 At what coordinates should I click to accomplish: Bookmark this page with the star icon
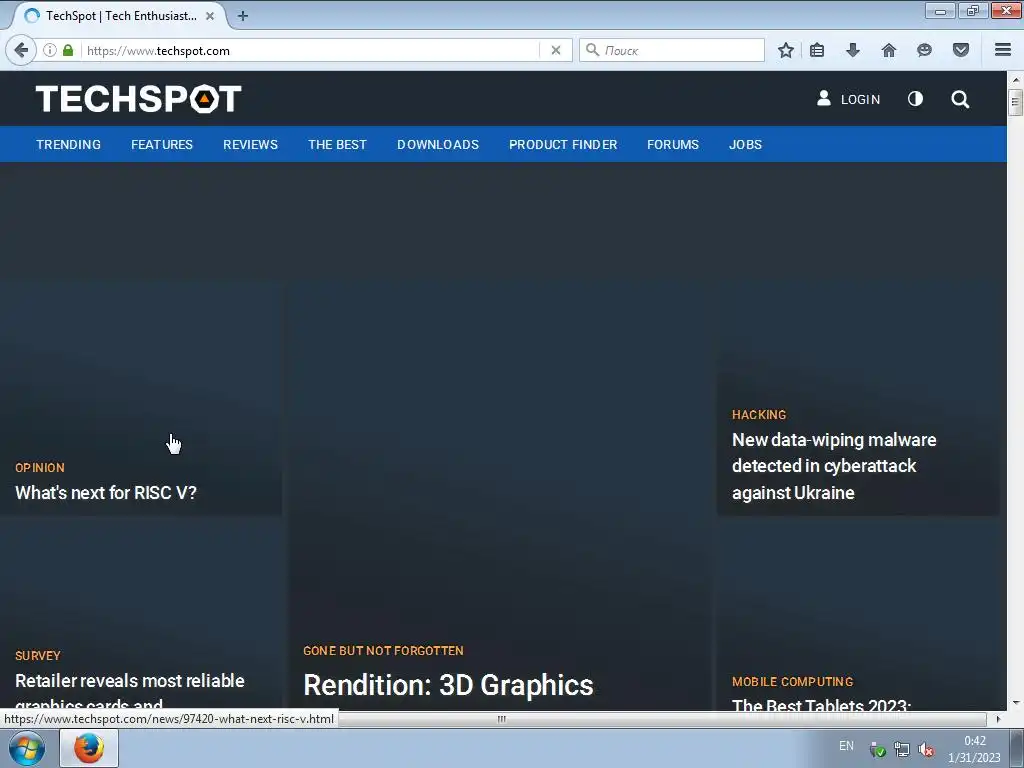[x=786, y=50]
